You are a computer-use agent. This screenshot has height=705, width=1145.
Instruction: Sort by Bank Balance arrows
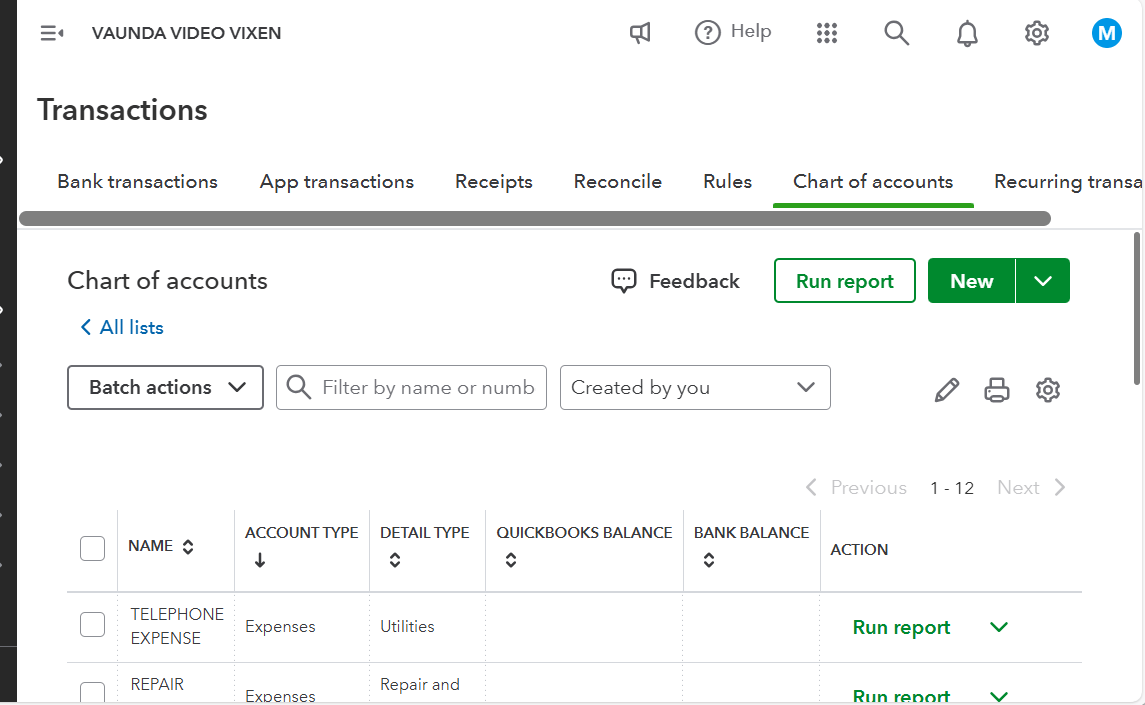pos(708,560)
